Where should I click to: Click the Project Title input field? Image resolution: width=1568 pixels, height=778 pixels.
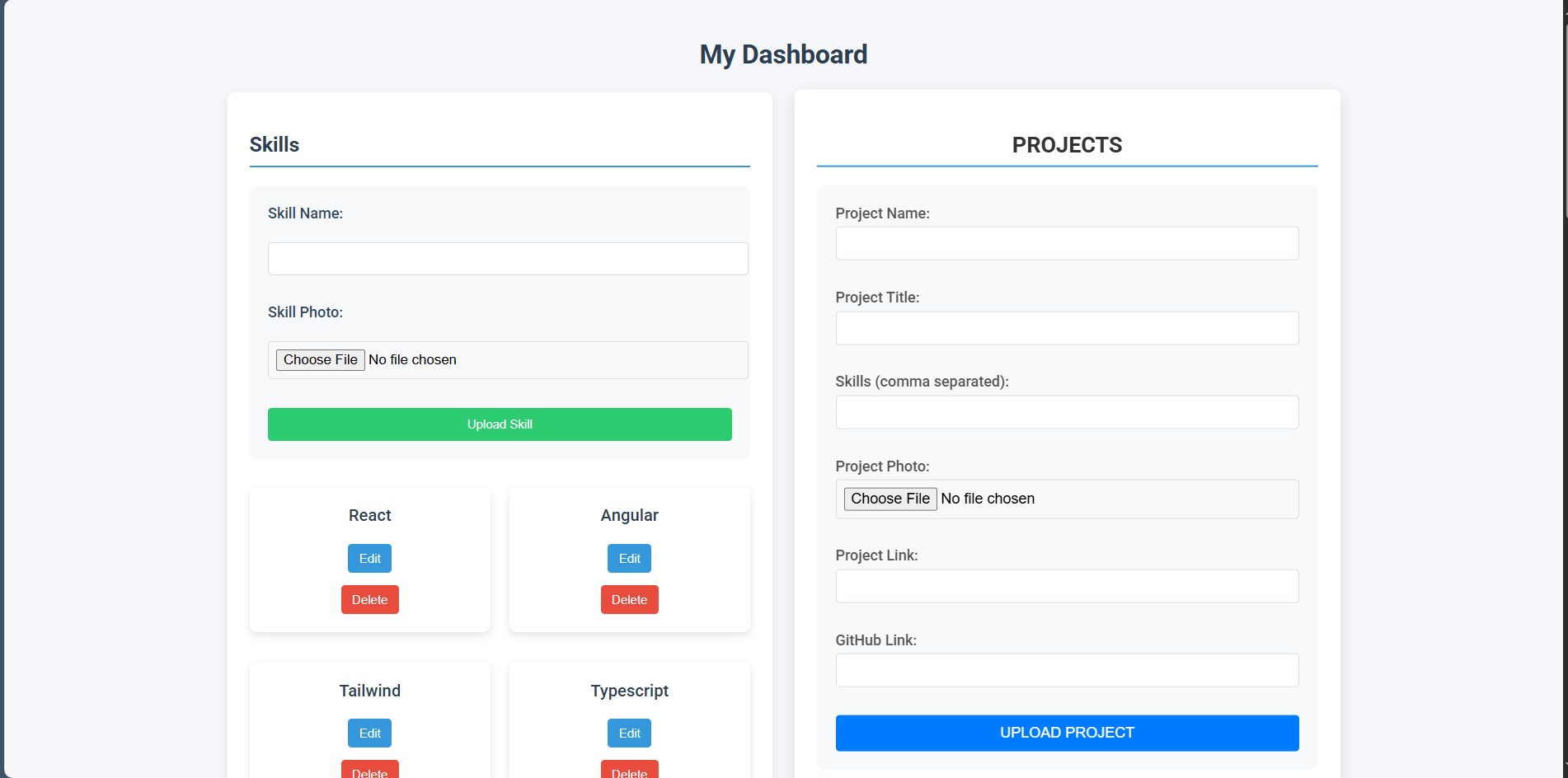(1067, 327)
